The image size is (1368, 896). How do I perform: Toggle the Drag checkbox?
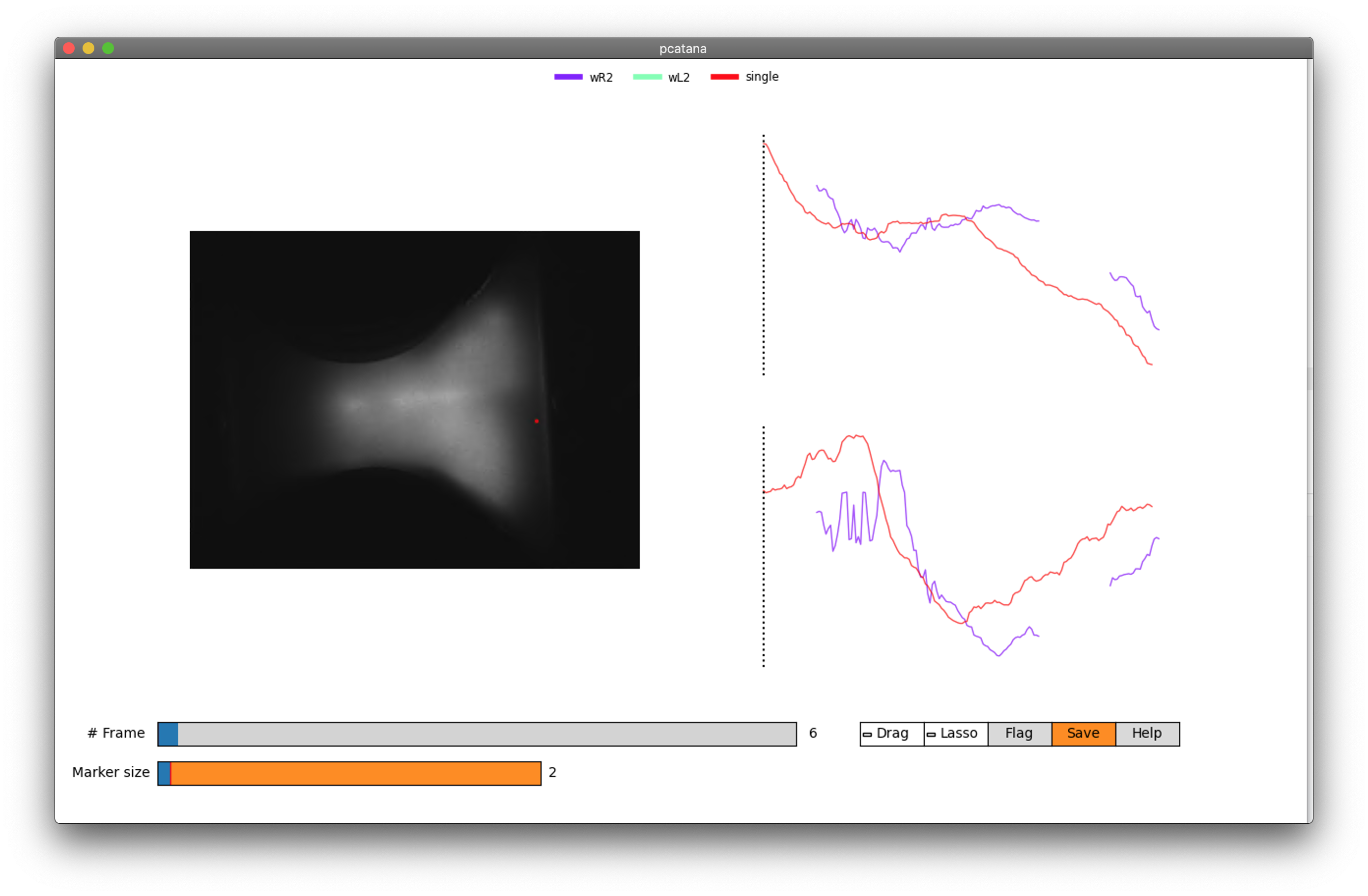tap(867, 734)
